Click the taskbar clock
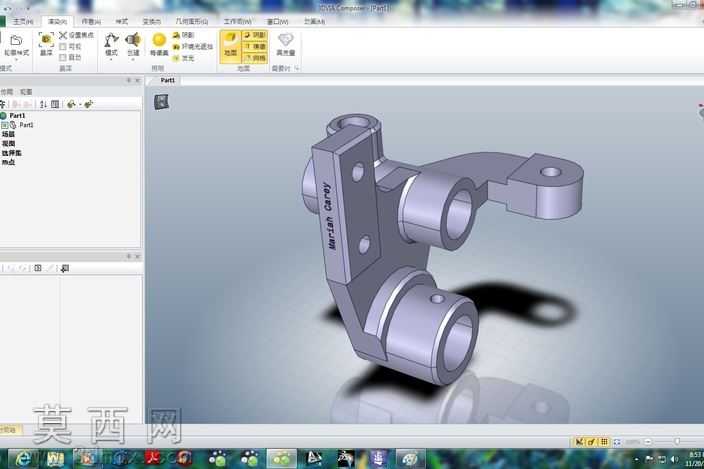 click(695, 459)
